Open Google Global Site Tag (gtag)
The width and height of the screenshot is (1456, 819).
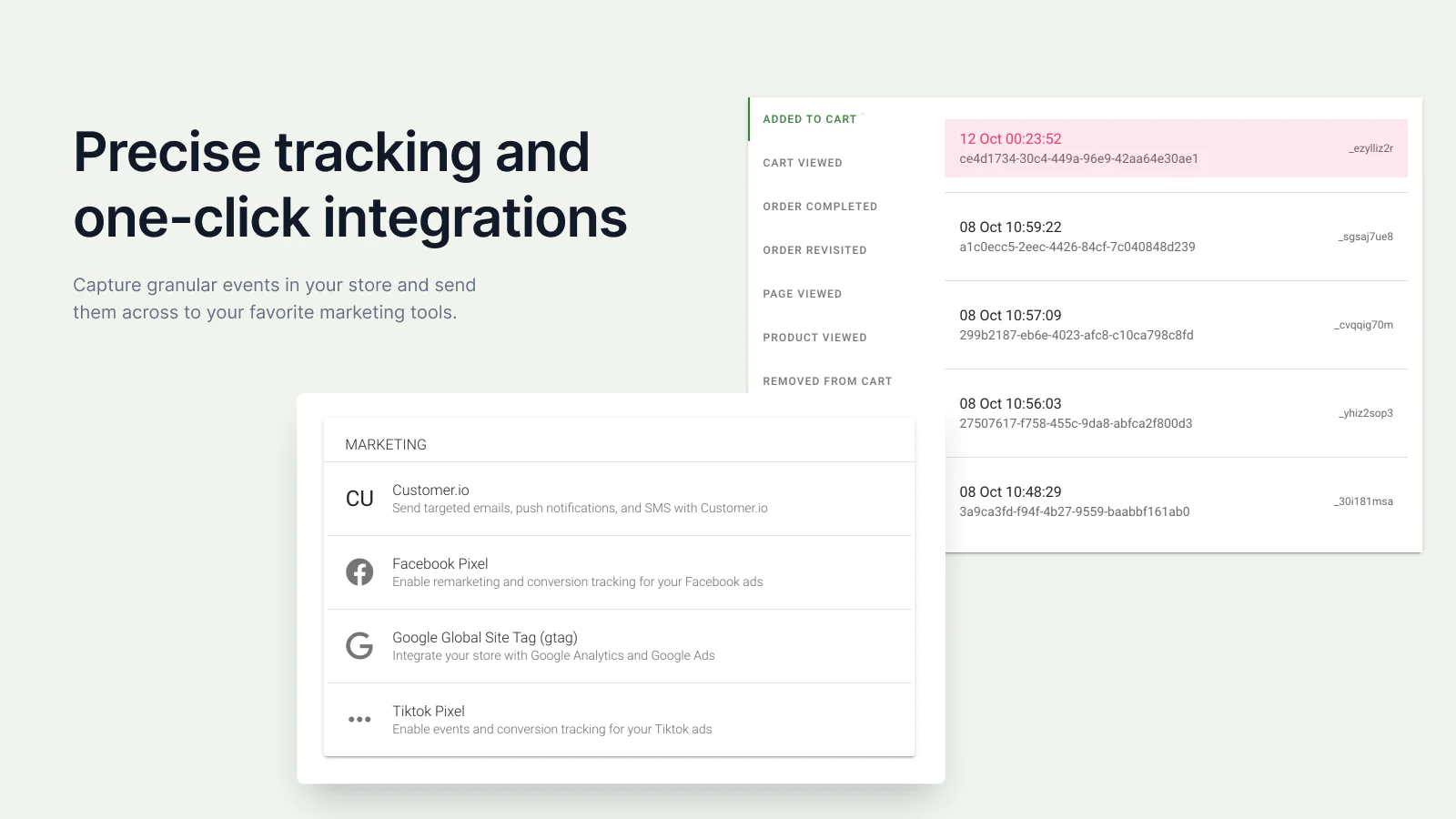619,646
